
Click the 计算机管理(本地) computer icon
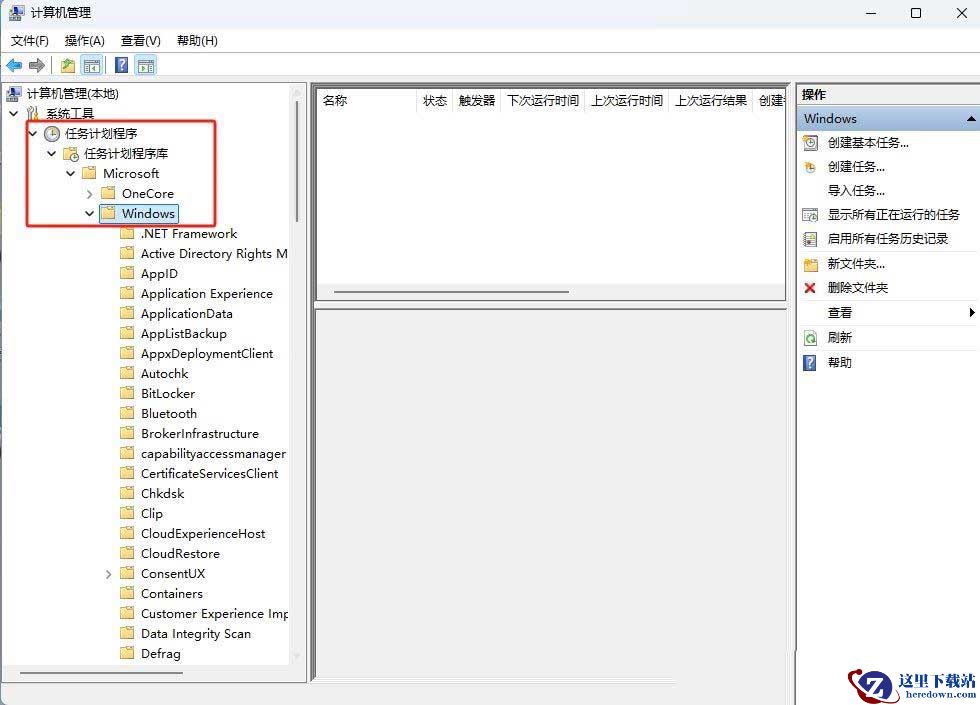(x=14, y=94)
